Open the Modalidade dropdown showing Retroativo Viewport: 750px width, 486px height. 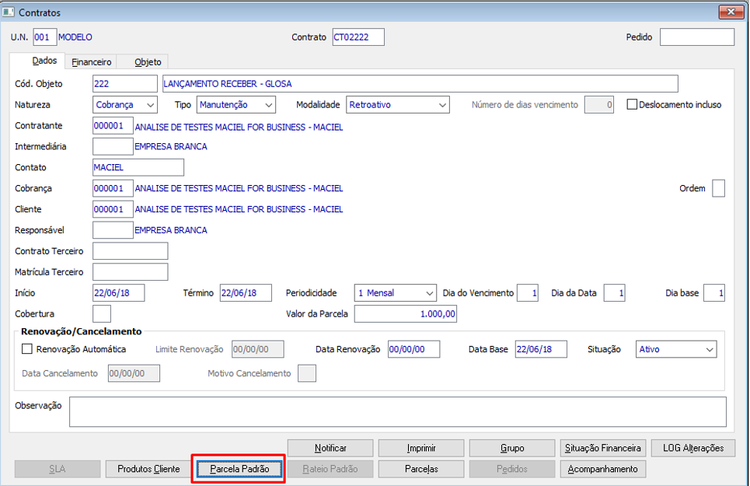click(x=397, y=104)
